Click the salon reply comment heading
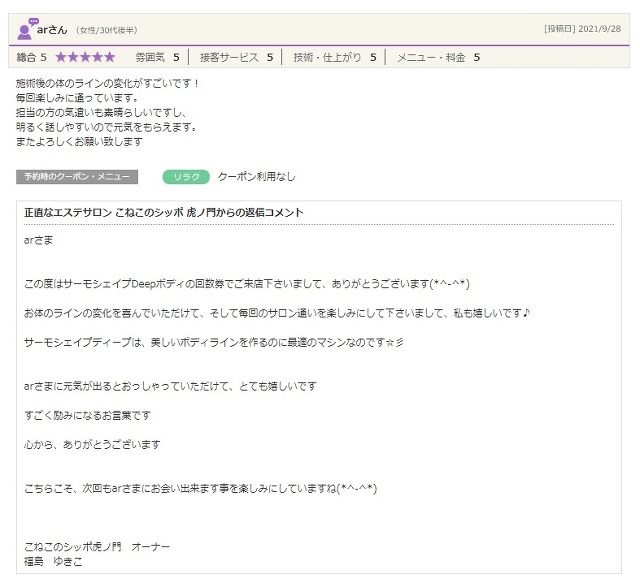This screenshot has height=587, width=640. tap(164, 213)
